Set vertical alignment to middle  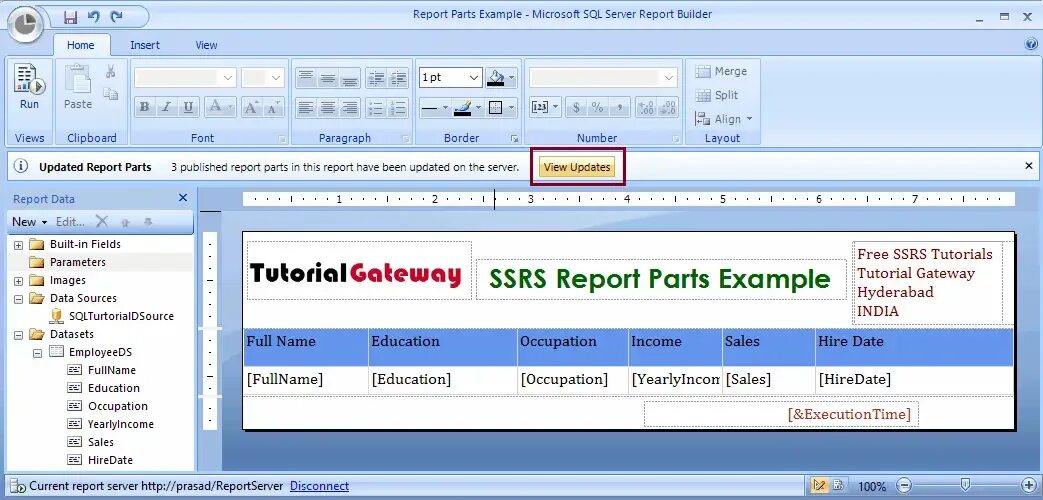tap(328, 78)
